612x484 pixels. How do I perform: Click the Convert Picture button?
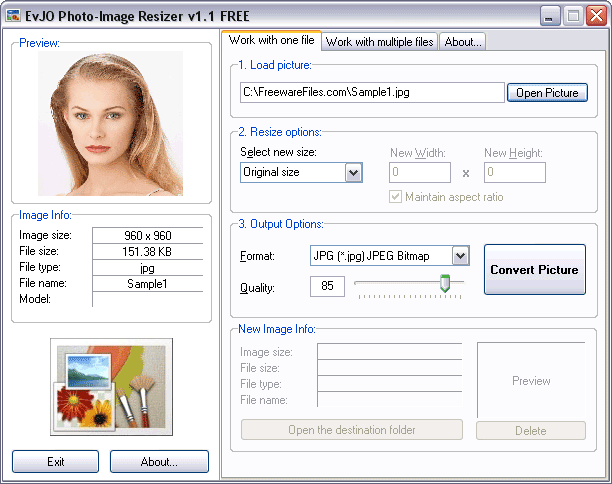click(x=534, y=270)
